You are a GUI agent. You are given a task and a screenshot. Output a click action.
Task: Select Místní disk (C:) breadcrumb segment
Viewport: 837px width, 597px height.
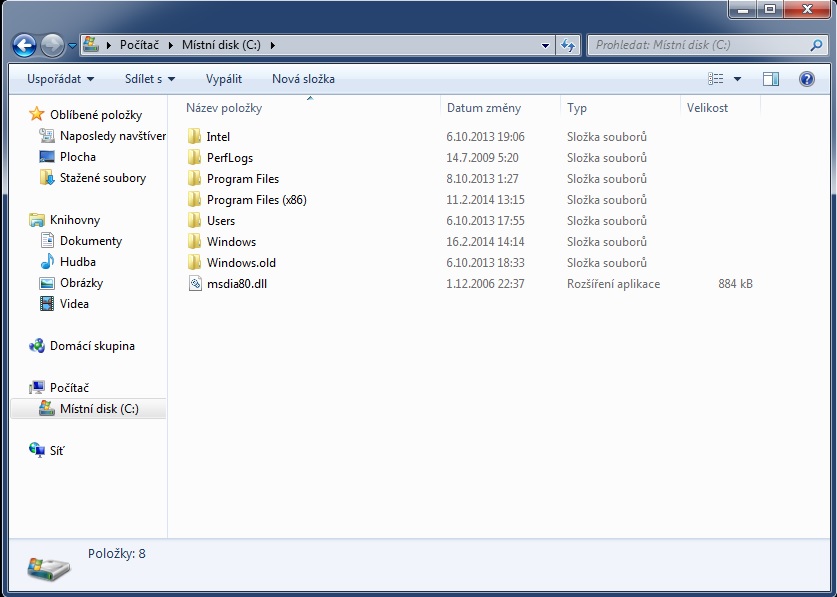222,45
